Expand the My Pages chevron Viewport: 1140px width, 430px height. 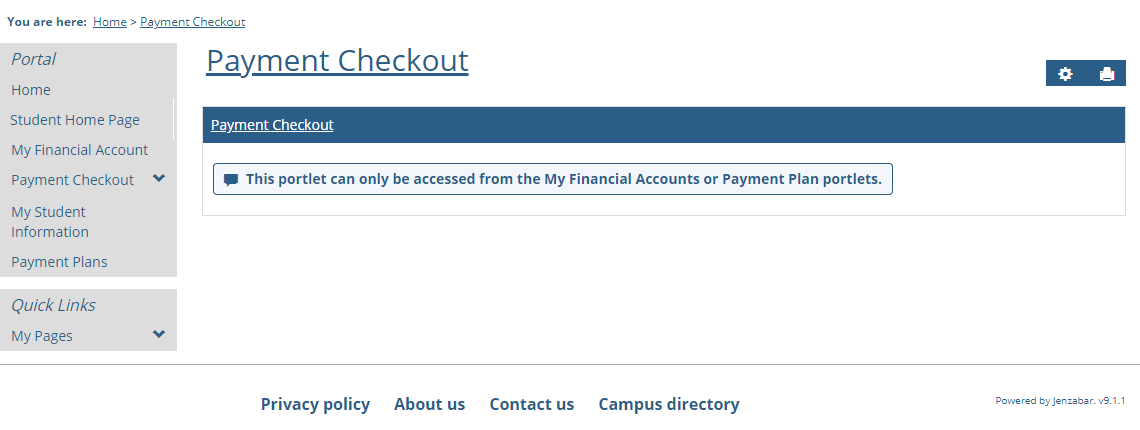[159, 335]
